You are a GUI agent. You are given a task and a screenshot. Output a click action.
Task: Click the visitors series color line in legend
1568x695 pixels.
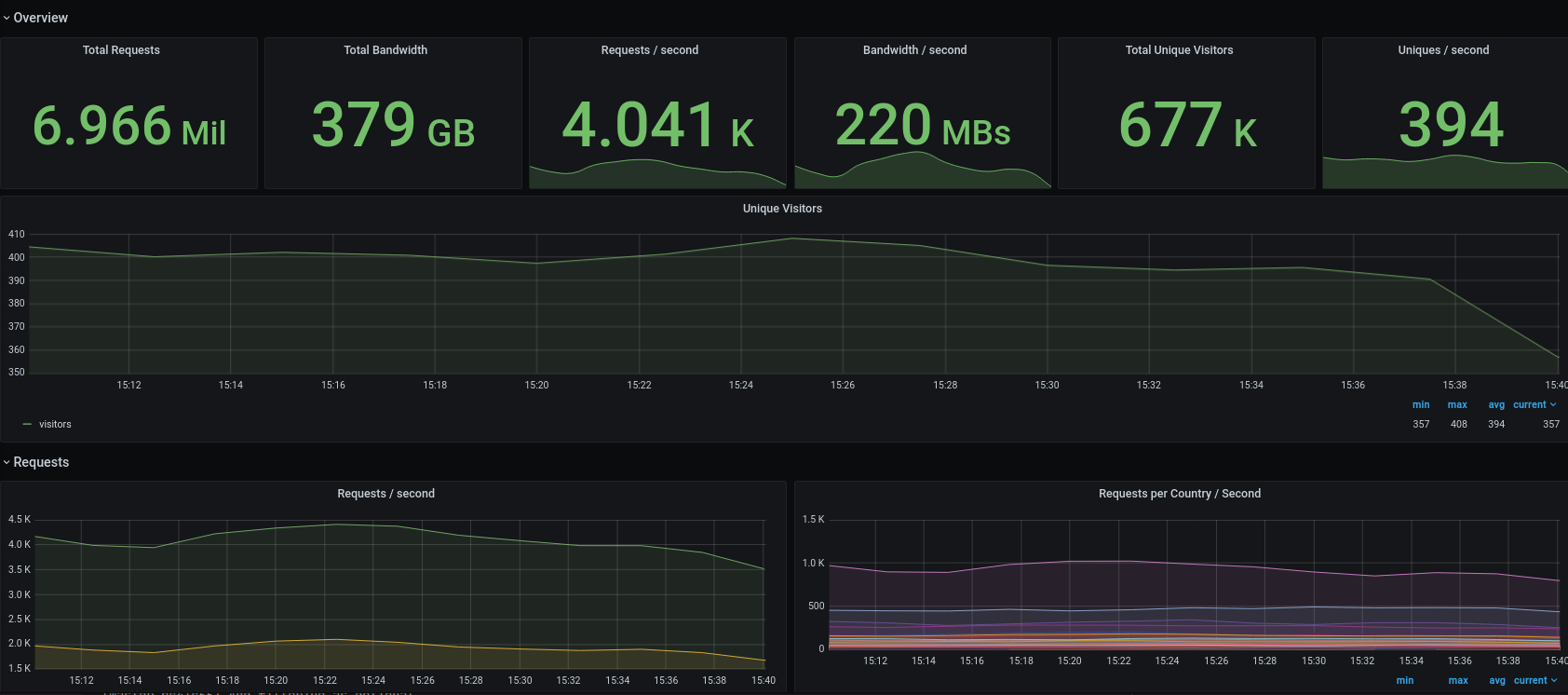[x=27, y=424]
